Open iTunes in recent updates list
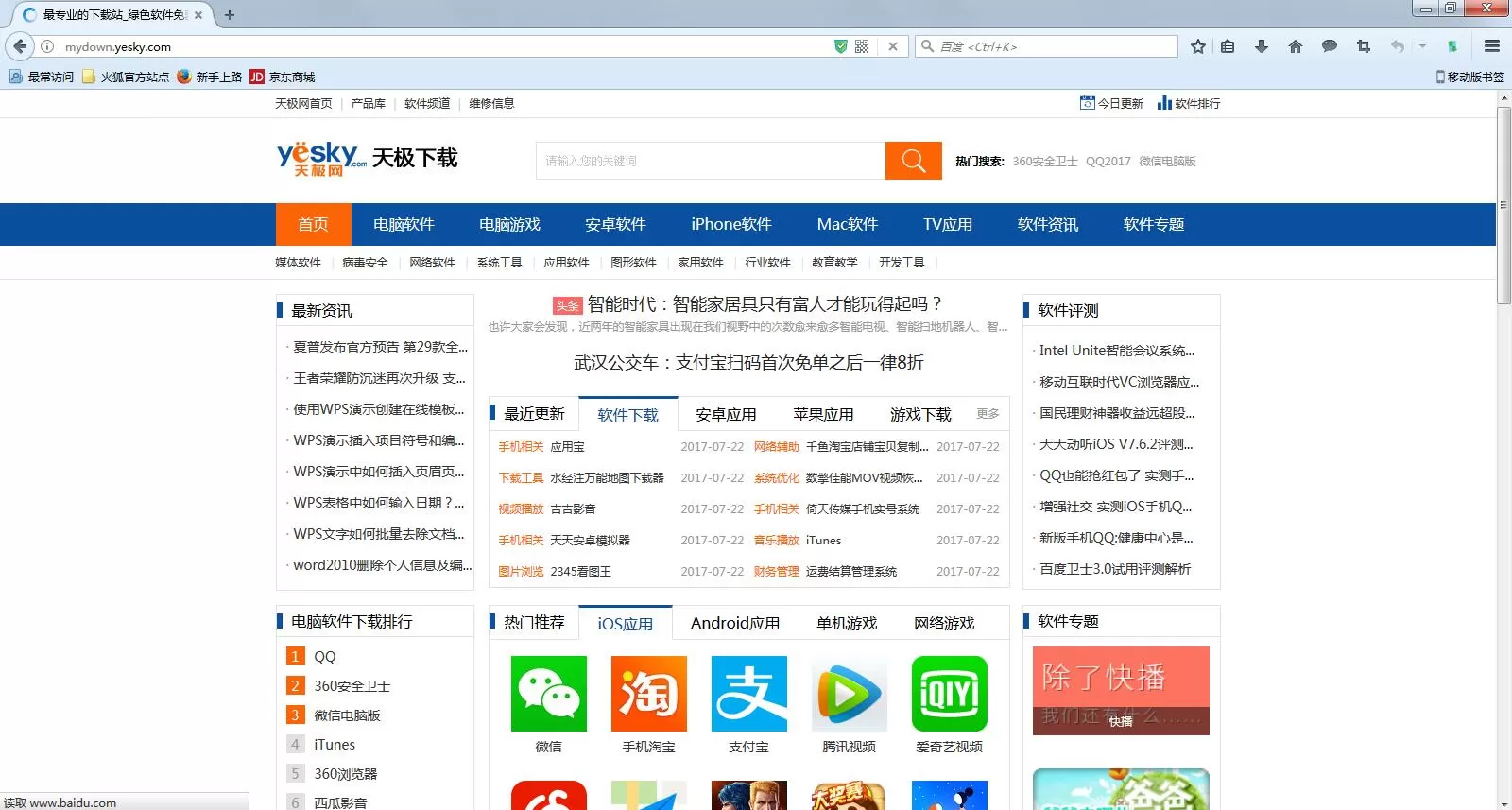The width and height of the screenshot is (1512, 810). click(823, 541)
